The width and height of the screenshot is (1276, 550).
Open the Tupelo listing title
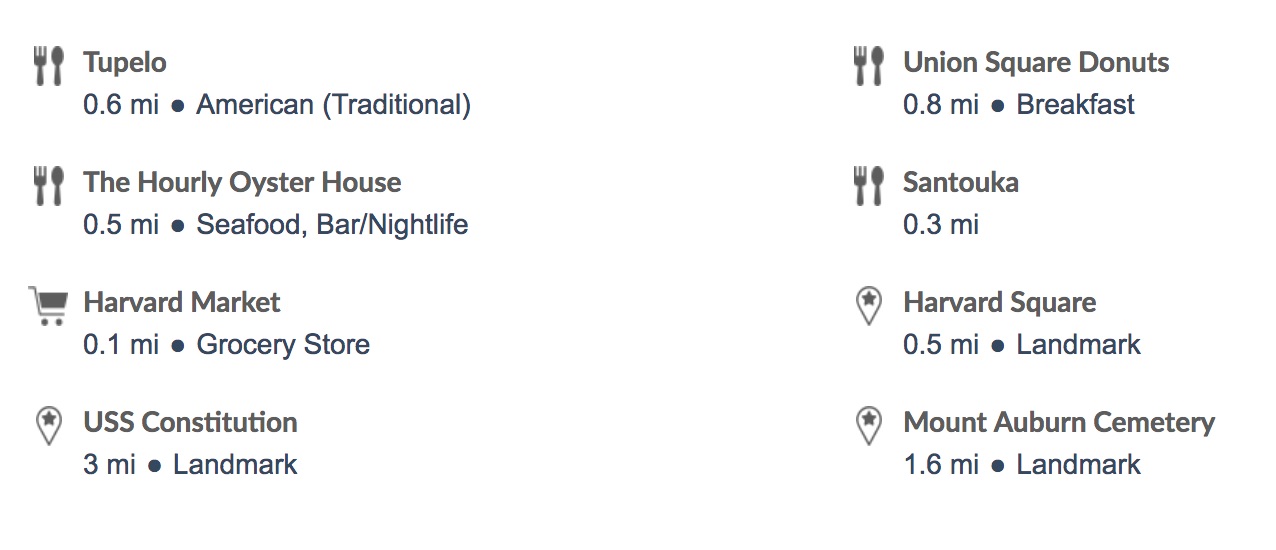coord(125,63)
